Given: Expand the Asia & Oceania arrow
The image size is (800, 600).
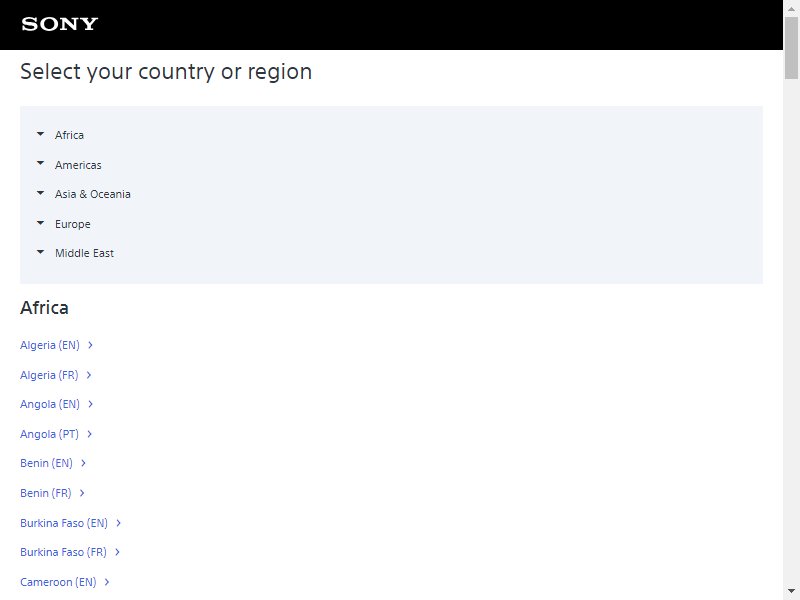Looking at the screenshot, I should coord(40,193).
